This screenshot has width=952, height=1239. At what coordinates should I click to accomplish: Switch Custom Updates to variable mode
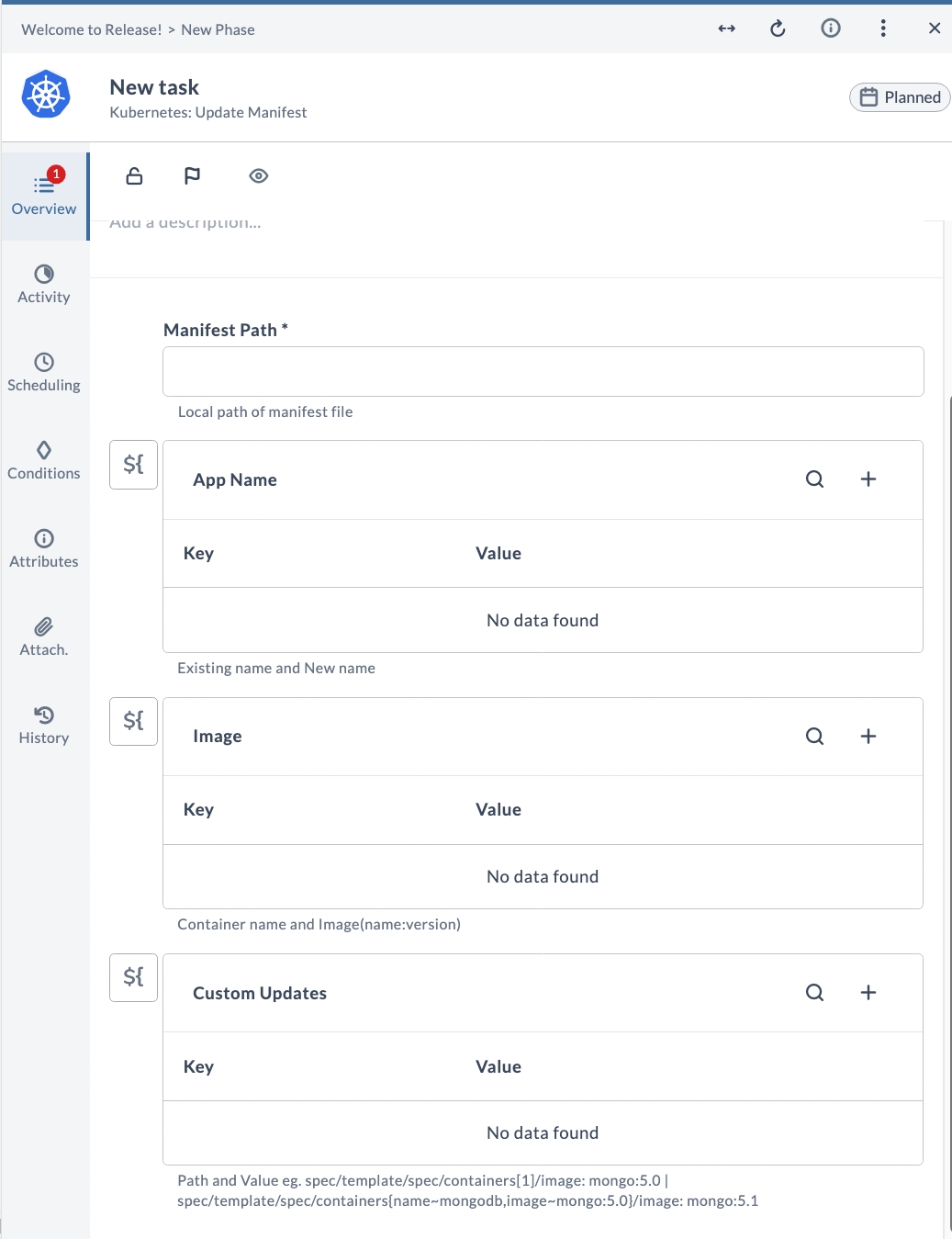134,977
